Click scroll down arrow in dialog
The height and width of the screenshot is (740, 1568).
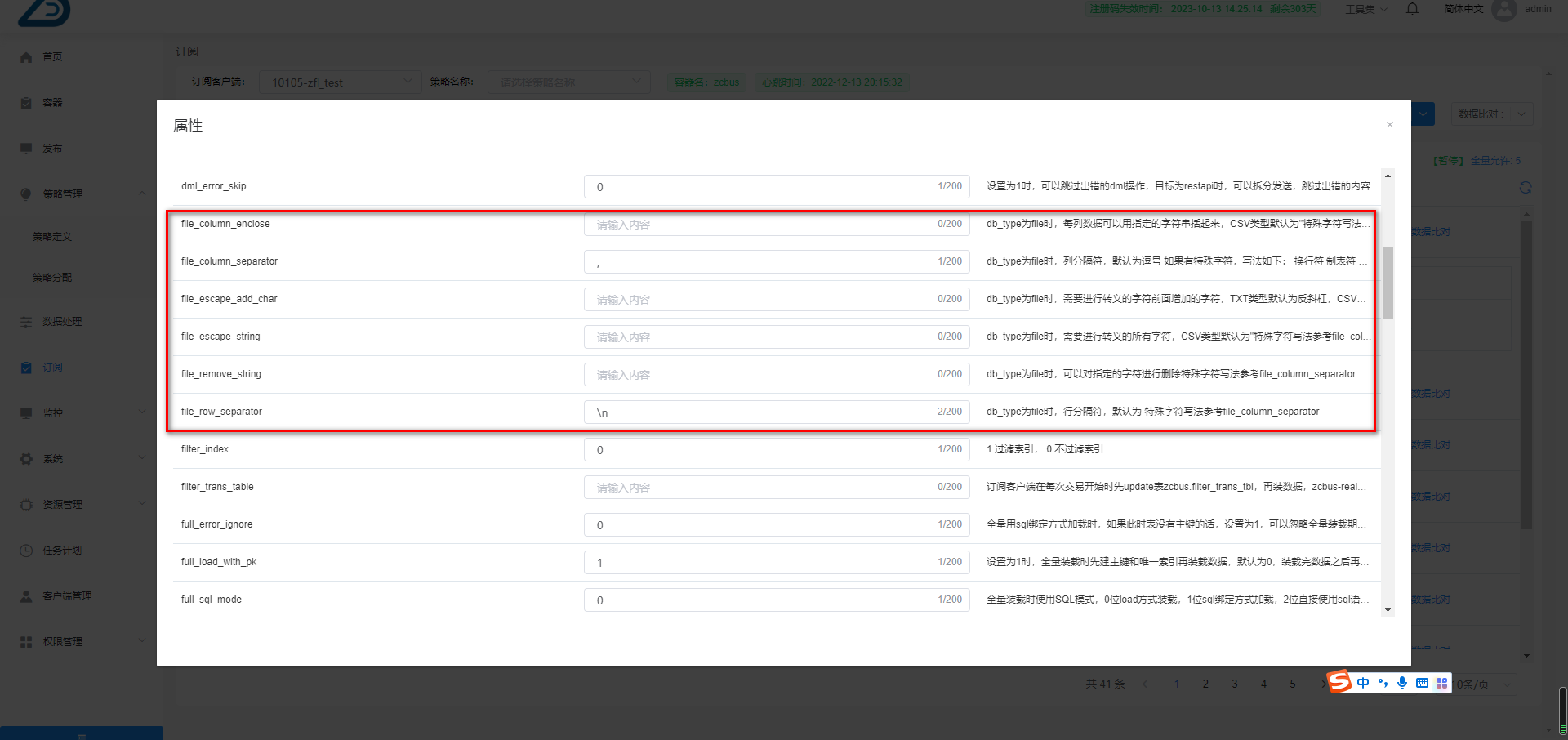coord(1388,610)
